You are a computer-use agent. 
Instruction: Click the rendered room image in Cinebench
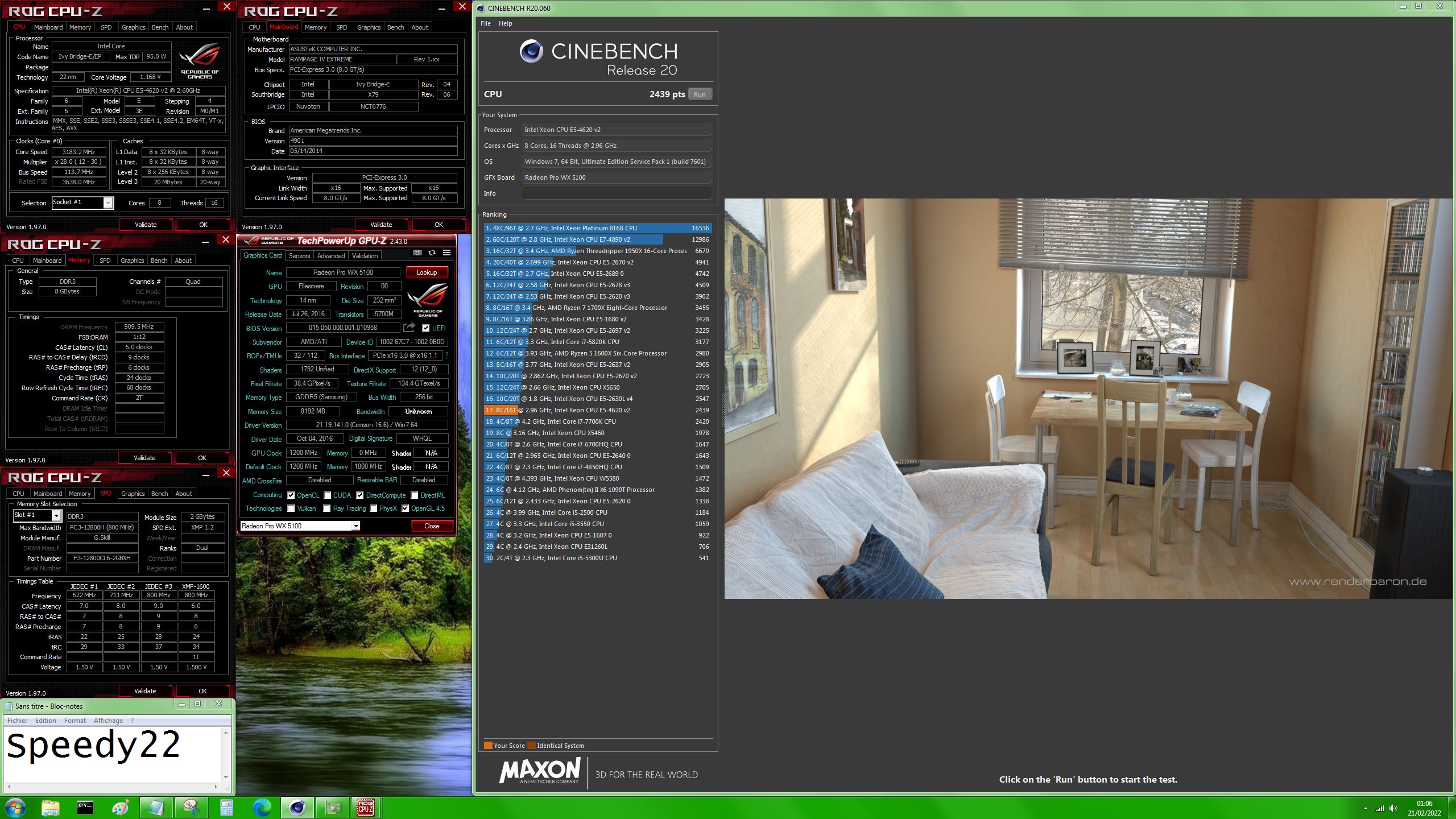pos(1088,398)
